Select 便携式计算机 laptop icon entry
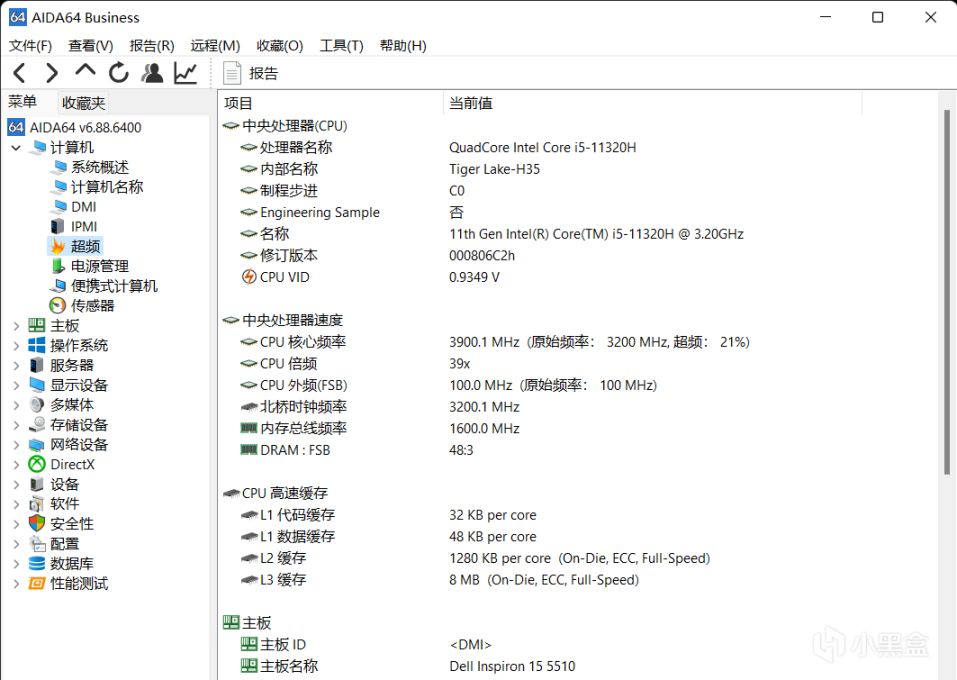The height and width of the screenshot is (680, 957). click(58, 286)
